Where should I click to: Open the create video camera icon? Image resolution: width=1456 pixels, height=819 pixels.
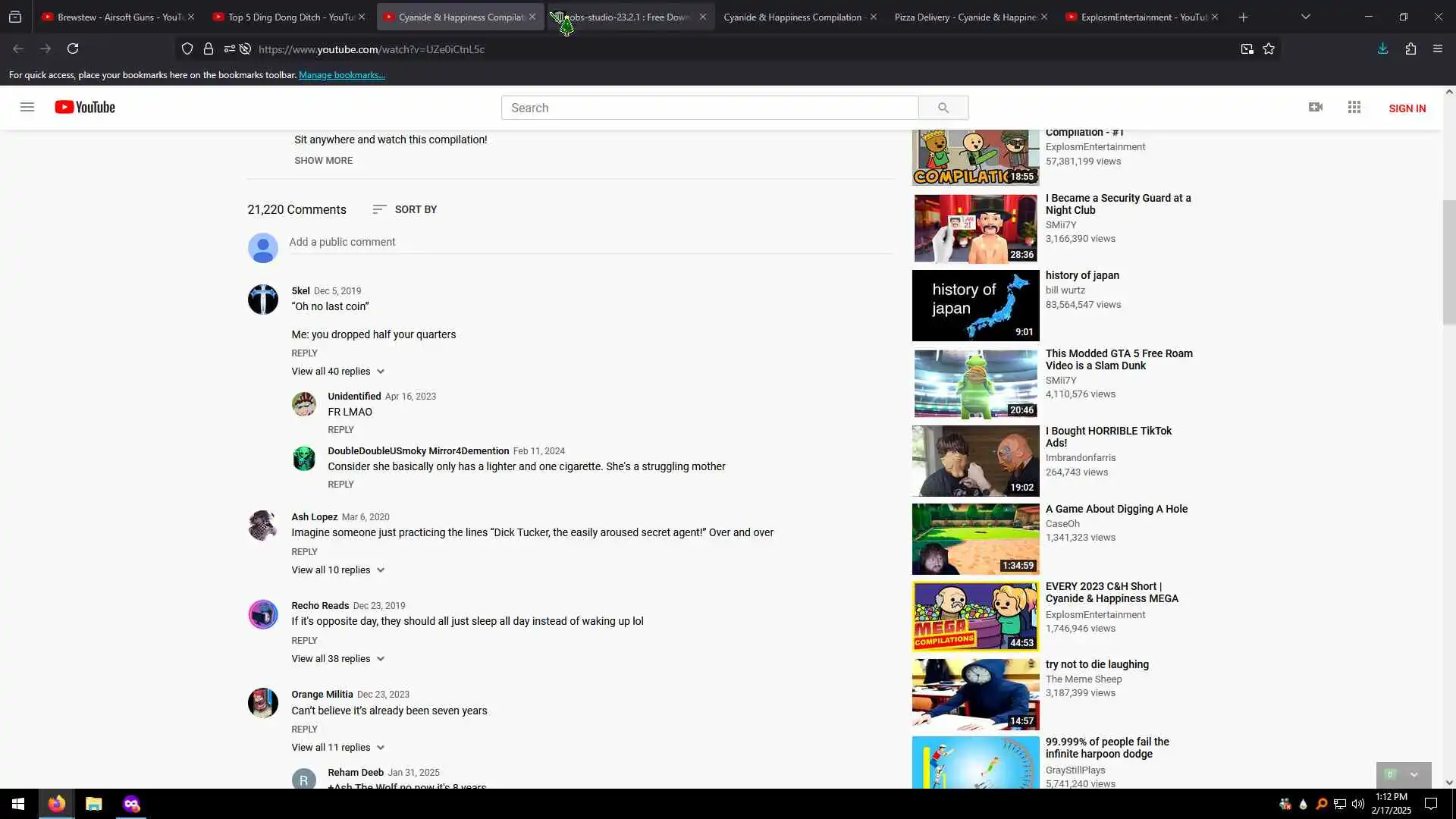point(1316,107)
